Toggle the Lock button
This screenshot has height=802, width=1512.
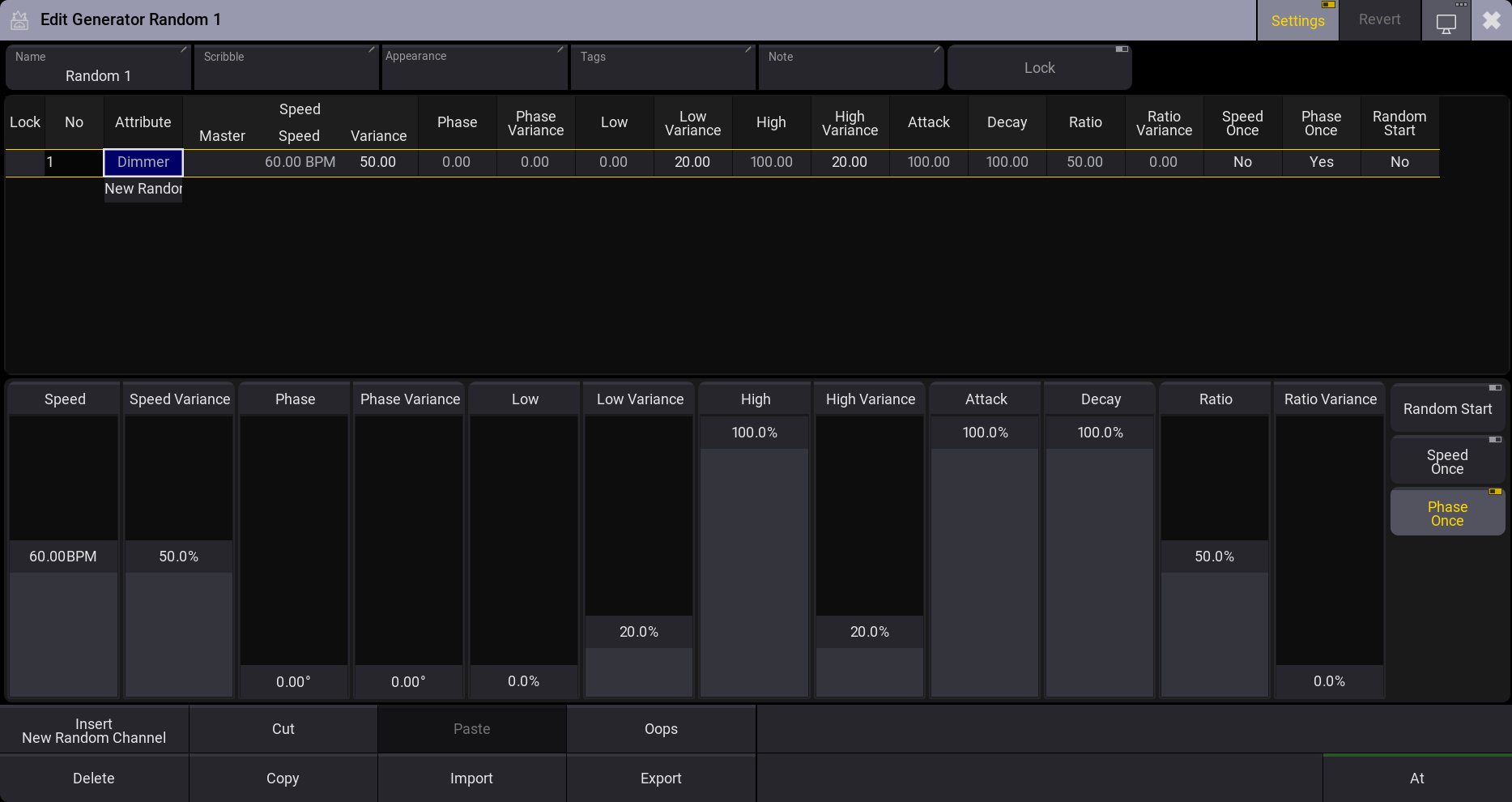(x=1039, y=67)
